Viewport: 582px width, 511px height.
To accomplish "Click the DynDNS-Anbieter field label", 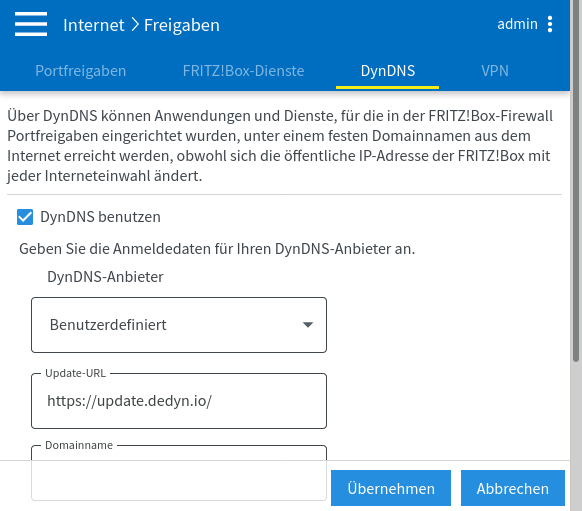I will [105, 277].
